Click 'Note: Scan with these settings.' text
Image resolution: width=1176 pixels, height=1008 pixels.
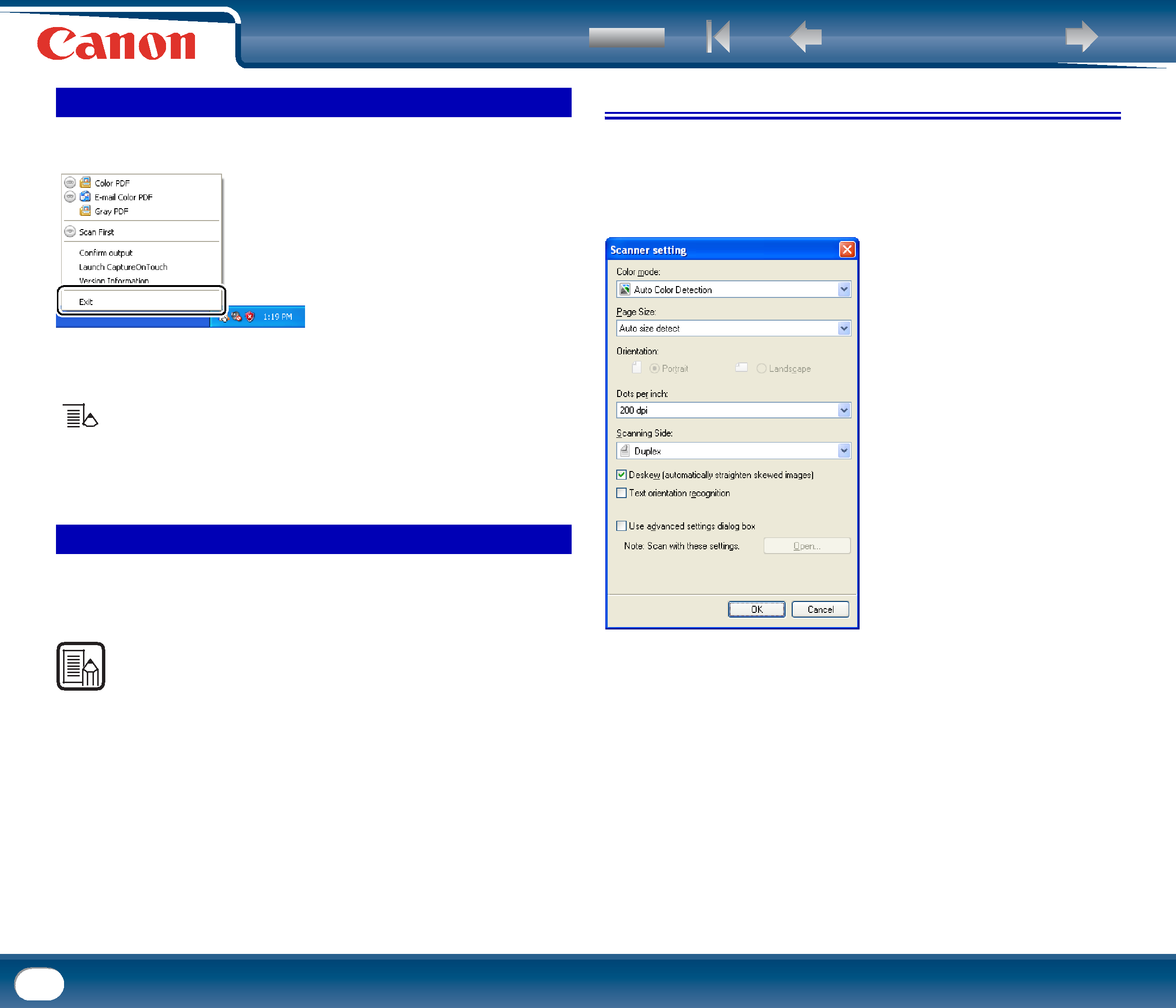pos(682,546)
